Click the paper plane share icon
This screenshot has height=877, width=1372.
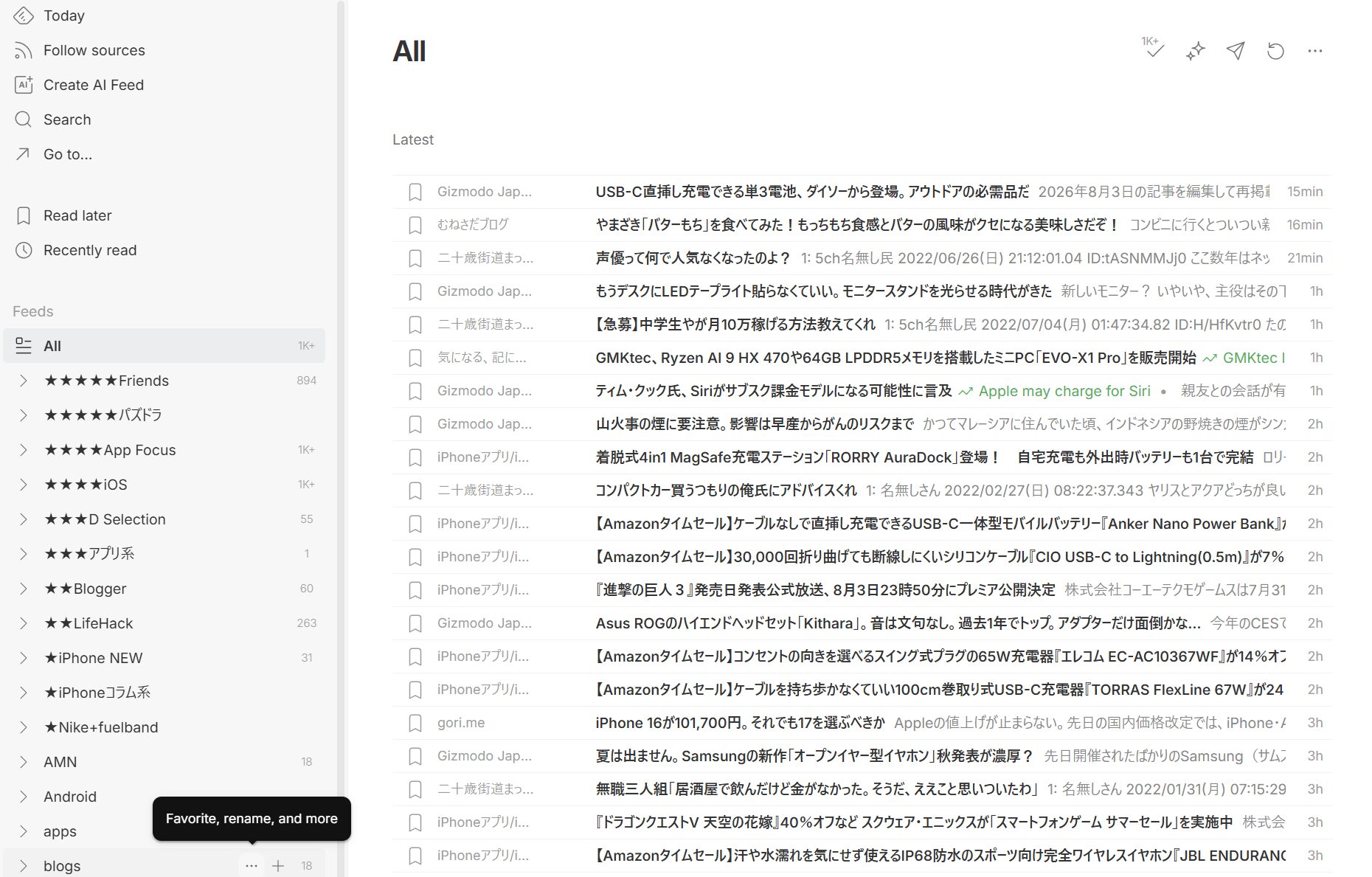tap(1236, 50)
